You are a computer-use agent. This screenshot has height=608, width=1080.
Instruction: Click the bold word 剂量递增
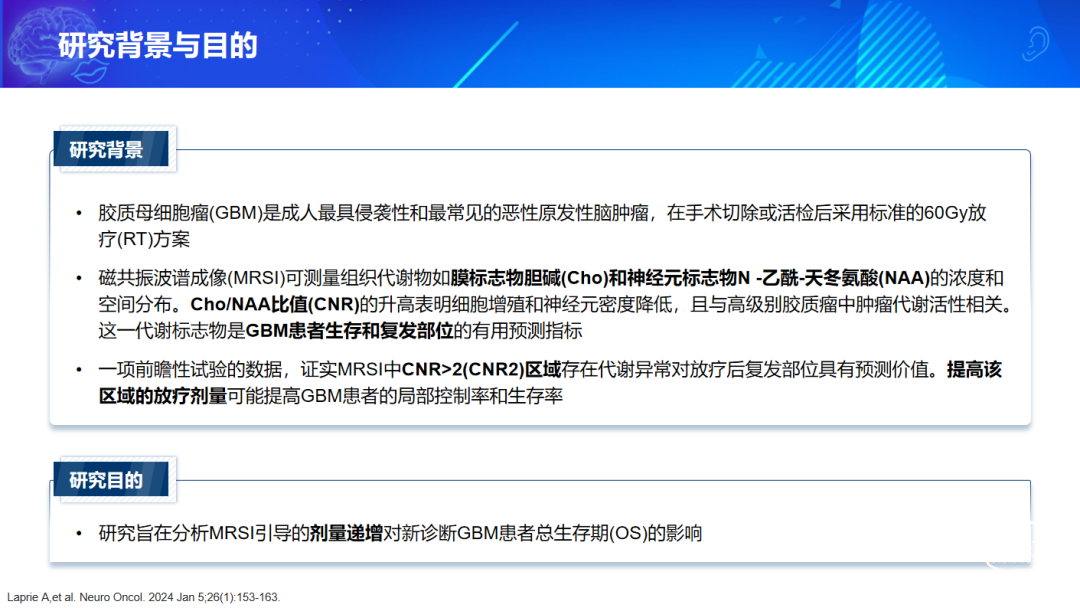pos(346,533)
